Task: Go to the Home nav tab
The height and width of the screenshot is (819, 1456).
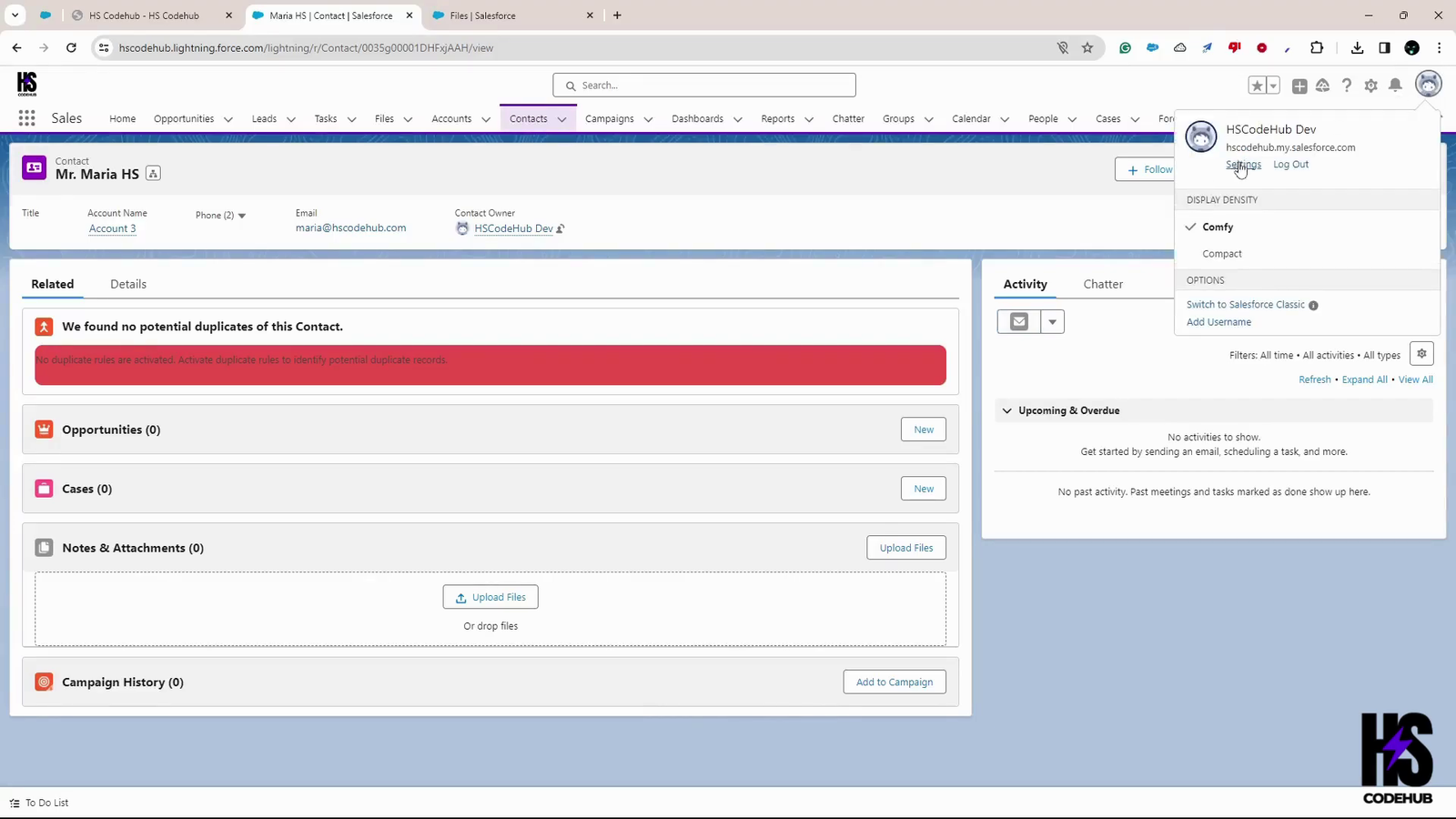Action: (x=122, y=118)
